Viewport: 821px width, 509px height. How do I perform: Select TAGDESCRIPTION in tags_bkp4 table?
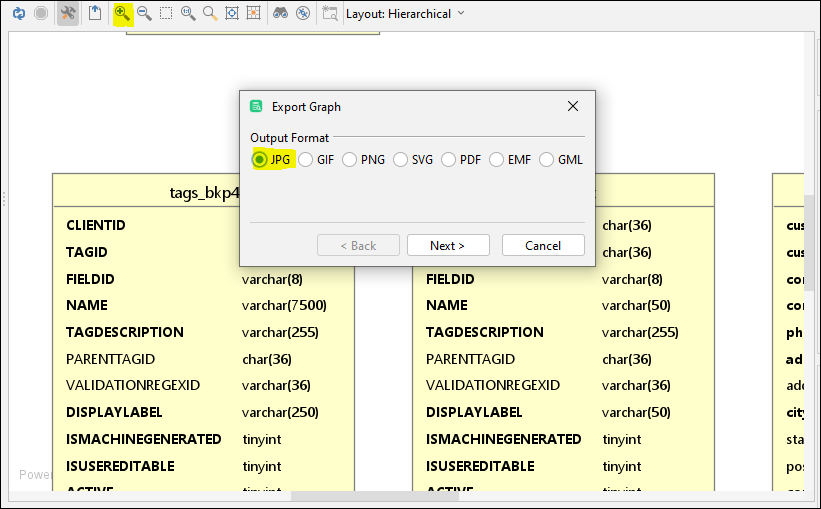pyautogui.click(x=125, y=332)
